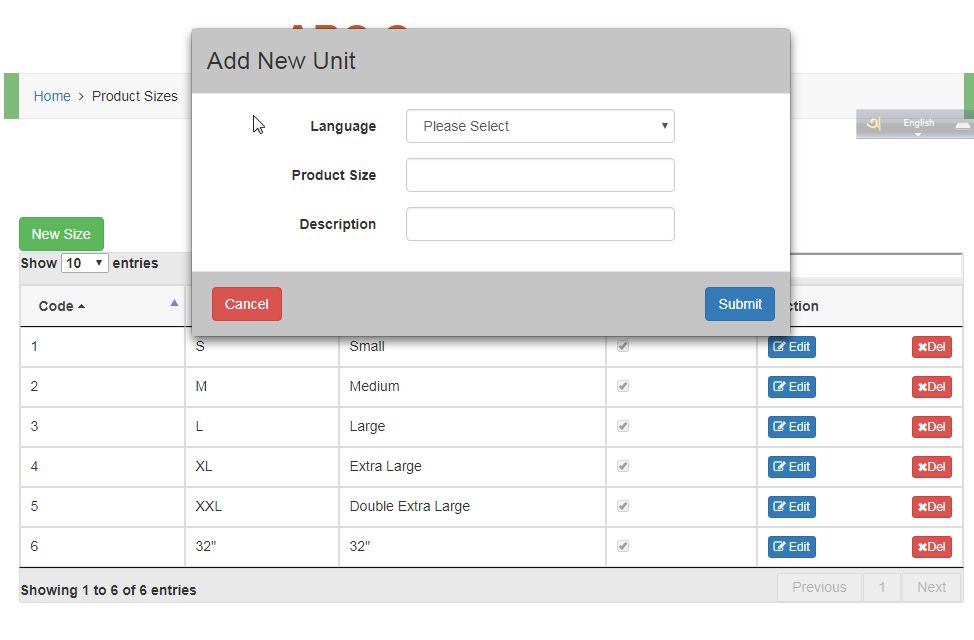974x640 pixels.
Task: Cancel the Add New Unit dialog
Action: pyautogui.click(x=247, y=304)
